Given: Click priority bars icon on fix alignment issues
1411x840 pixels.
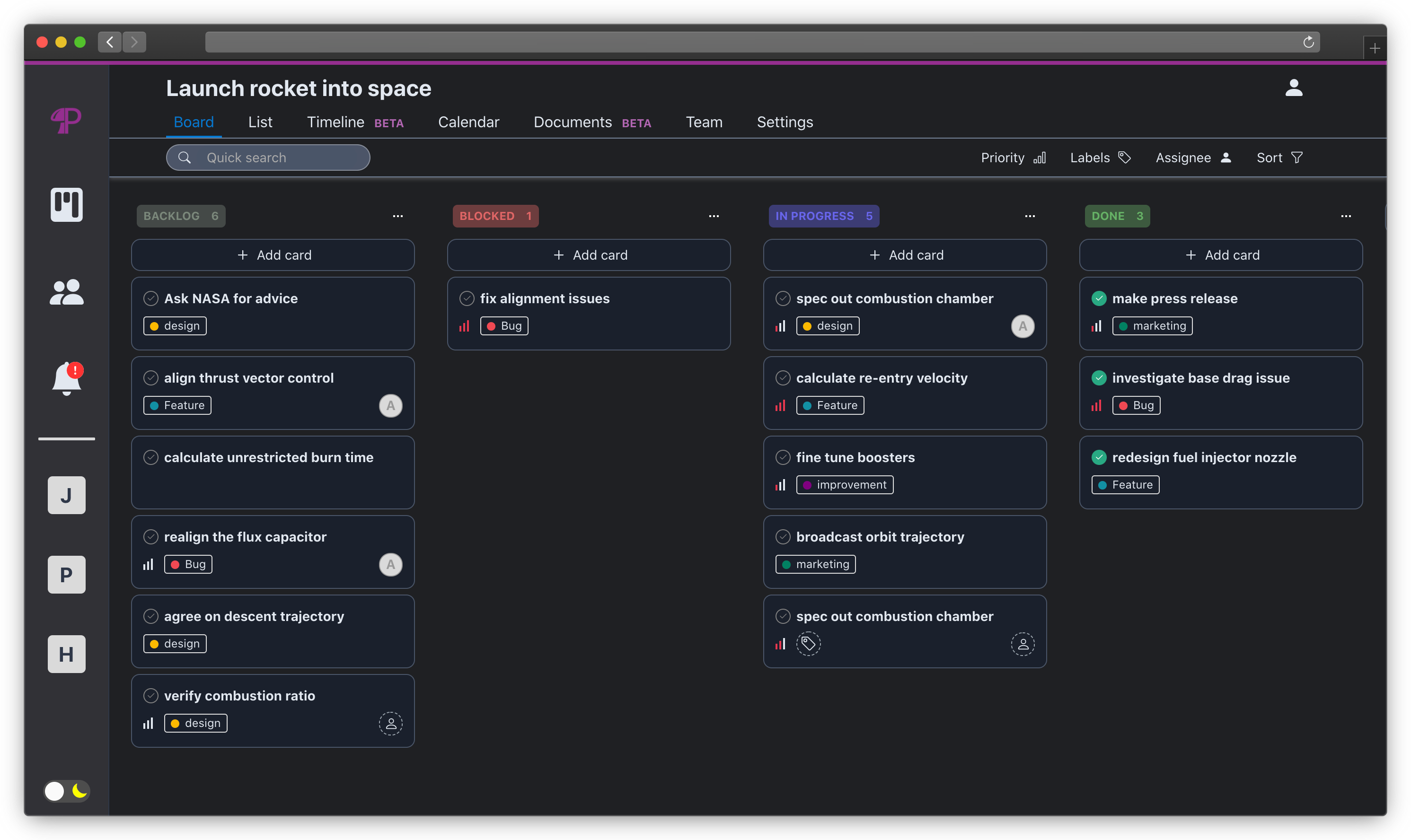Looking at the screenshot, I should (464, 326).
